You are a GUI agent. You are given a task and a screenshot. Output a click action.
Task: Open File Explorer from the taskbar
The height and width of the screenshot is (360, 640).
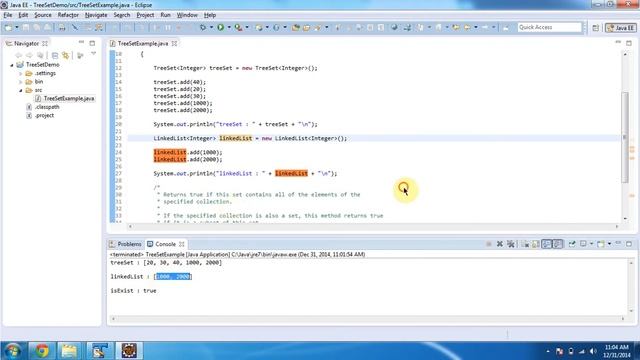[x=69, y=351]
